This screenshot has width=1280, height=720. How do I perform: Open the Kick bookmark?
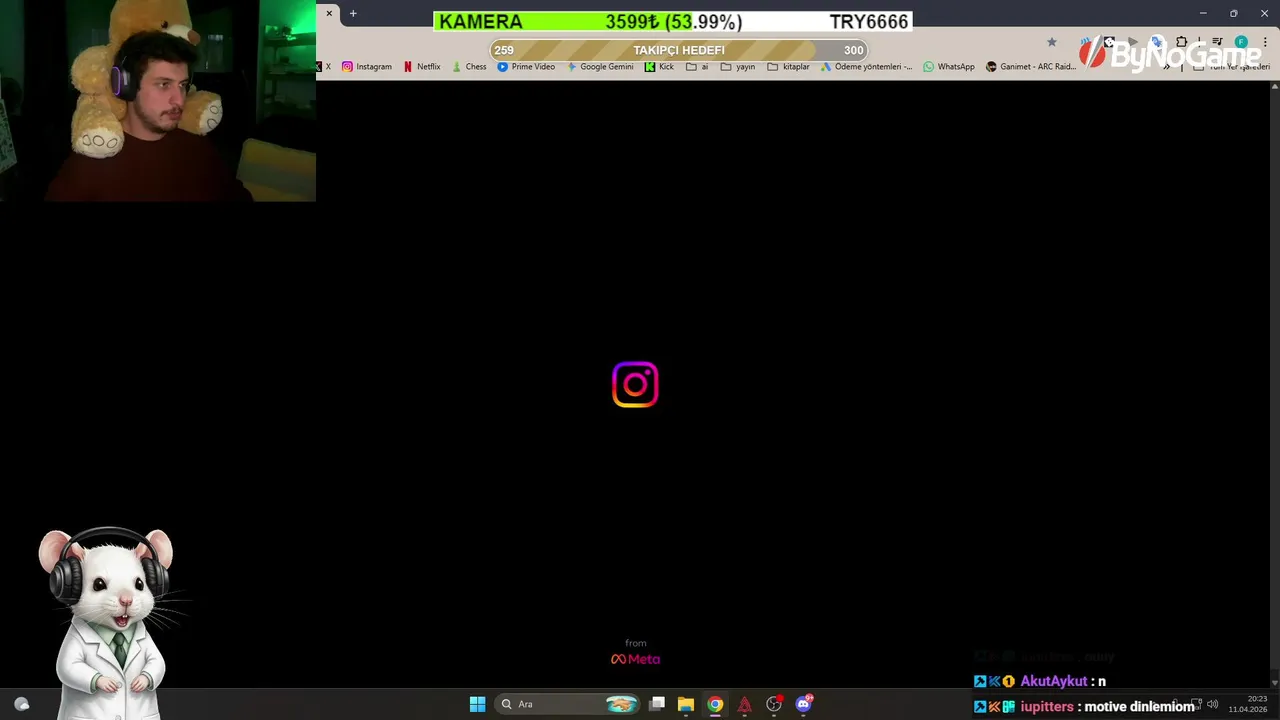pos(659,67)
